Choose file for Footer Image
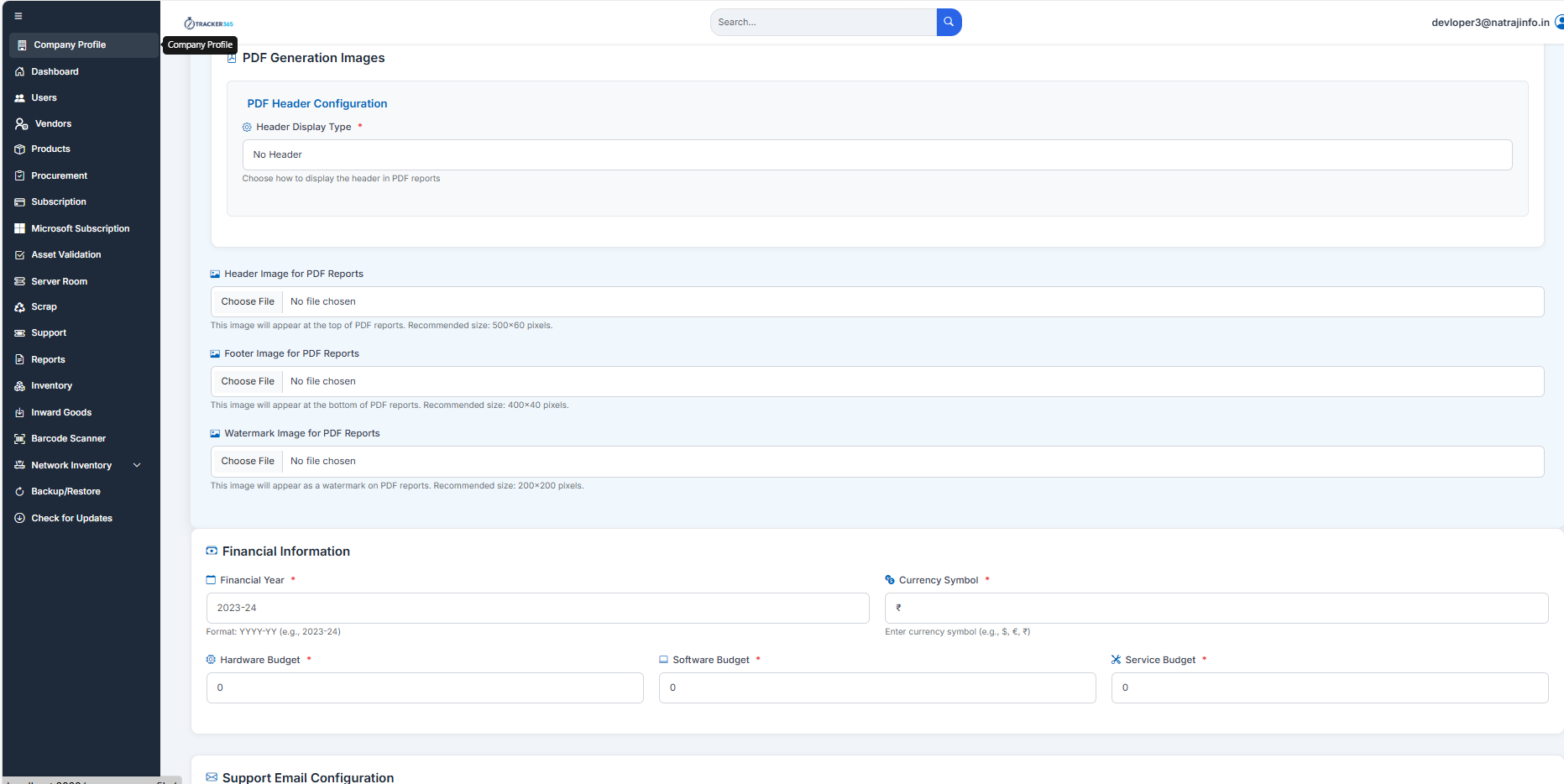The image size is (1564, 784). click(248, 381)
